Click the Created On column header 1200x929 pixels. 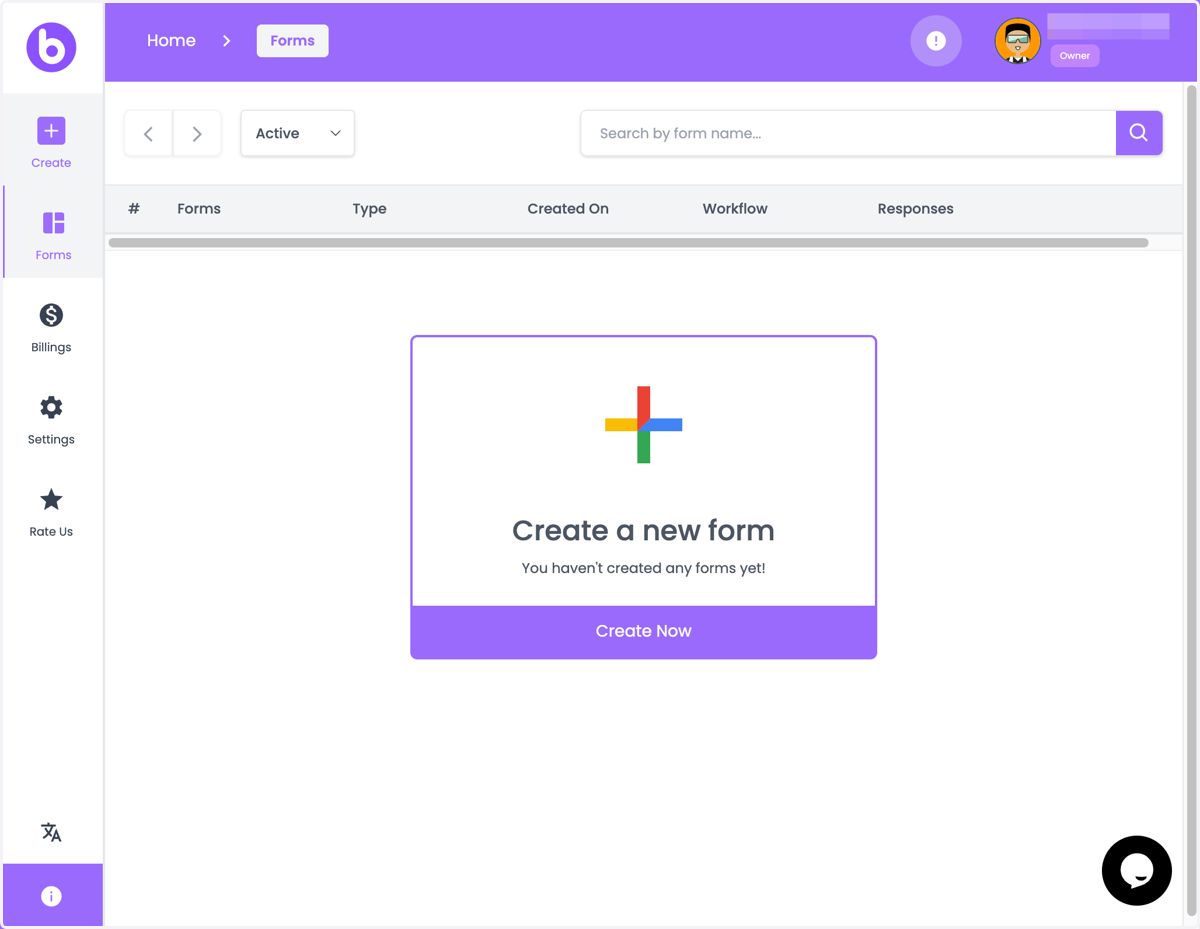pyautogui.click(x=568, y=209)
